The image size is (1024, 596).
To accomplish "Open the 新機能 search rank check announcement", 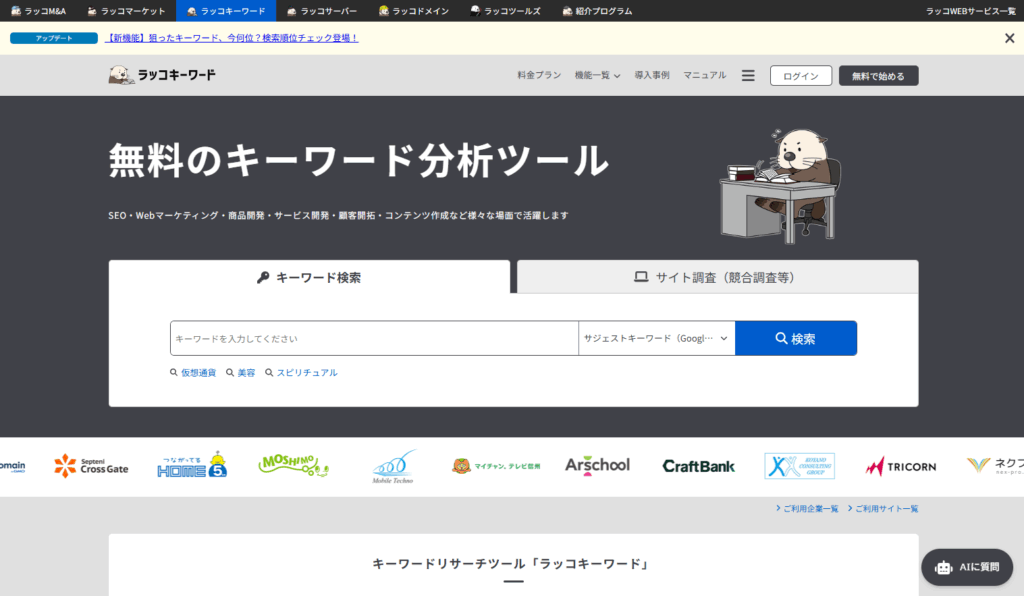I will [x=232, y=39].
